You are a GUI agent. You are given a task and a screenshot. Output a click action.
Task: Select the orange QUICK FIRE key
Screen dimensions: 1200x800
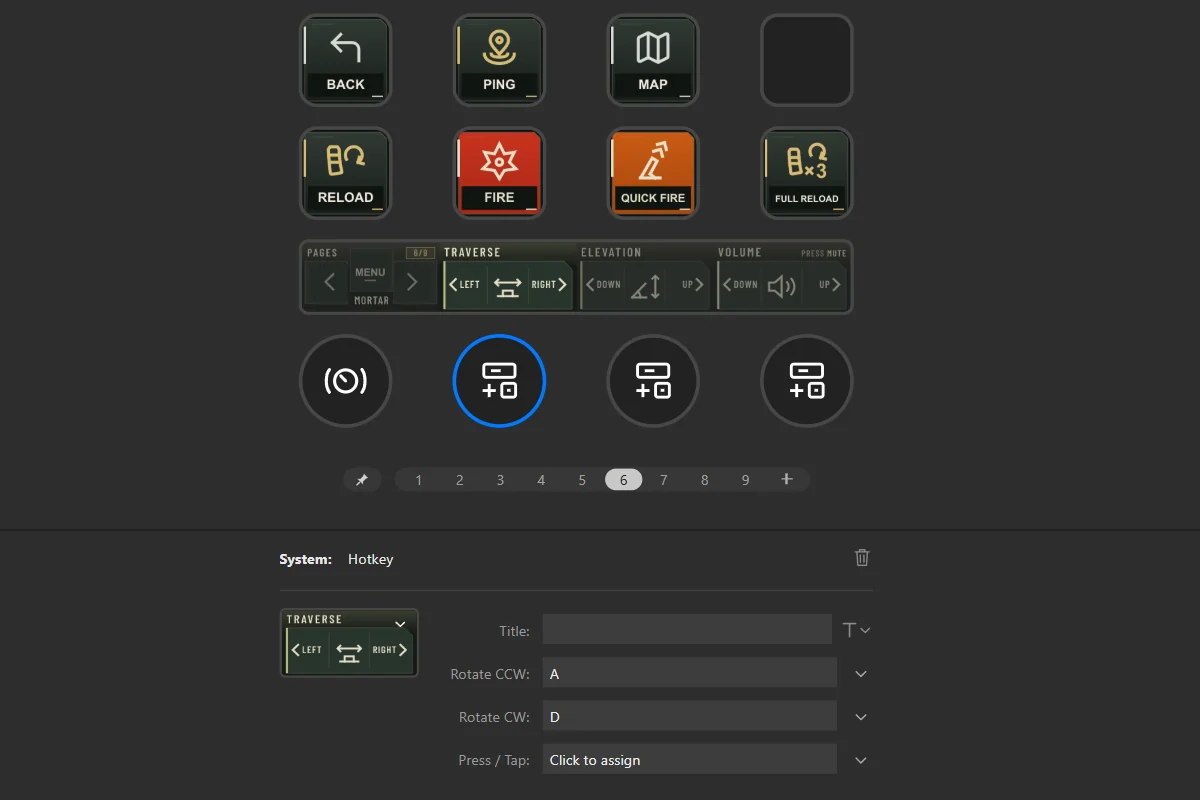coord(653,173)
